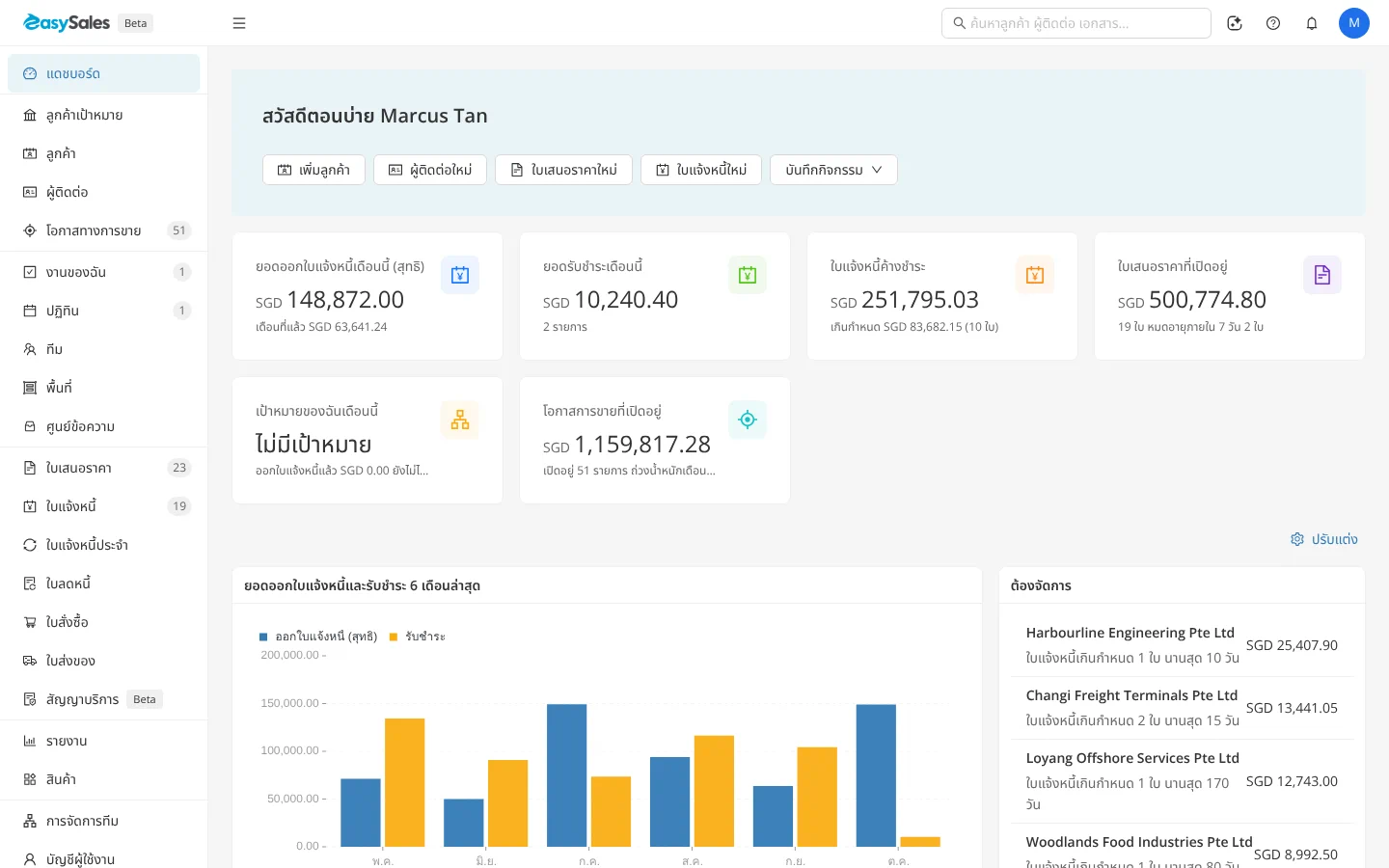Viewport: 1389px width, 868px height.
Task: Click the EasySales logo
Action: point(67,23)
